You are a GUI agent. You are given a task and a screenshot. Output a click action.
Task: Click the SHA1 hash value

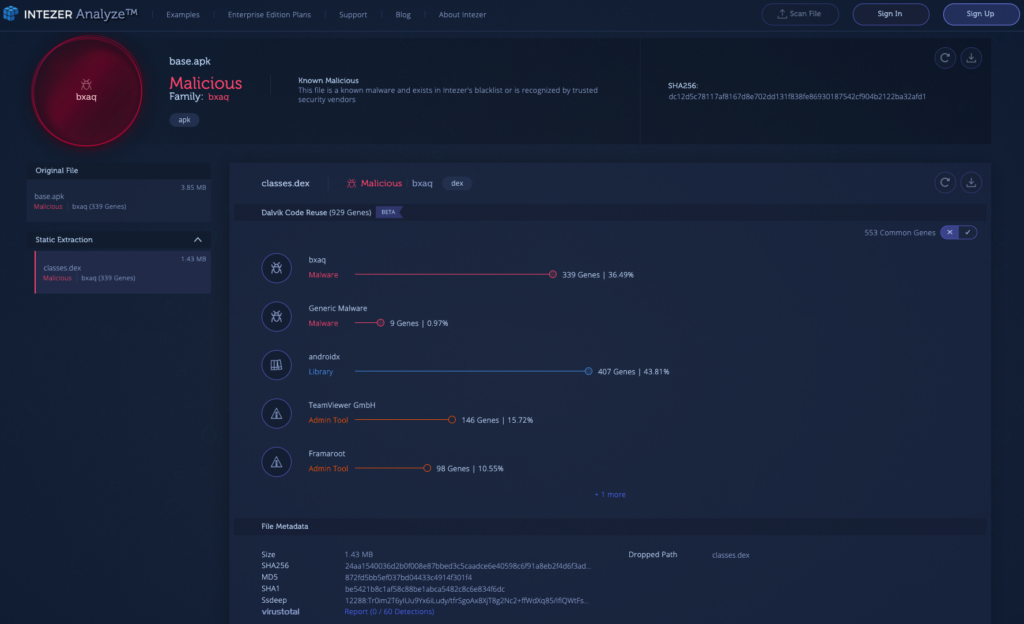coord(424,589)
